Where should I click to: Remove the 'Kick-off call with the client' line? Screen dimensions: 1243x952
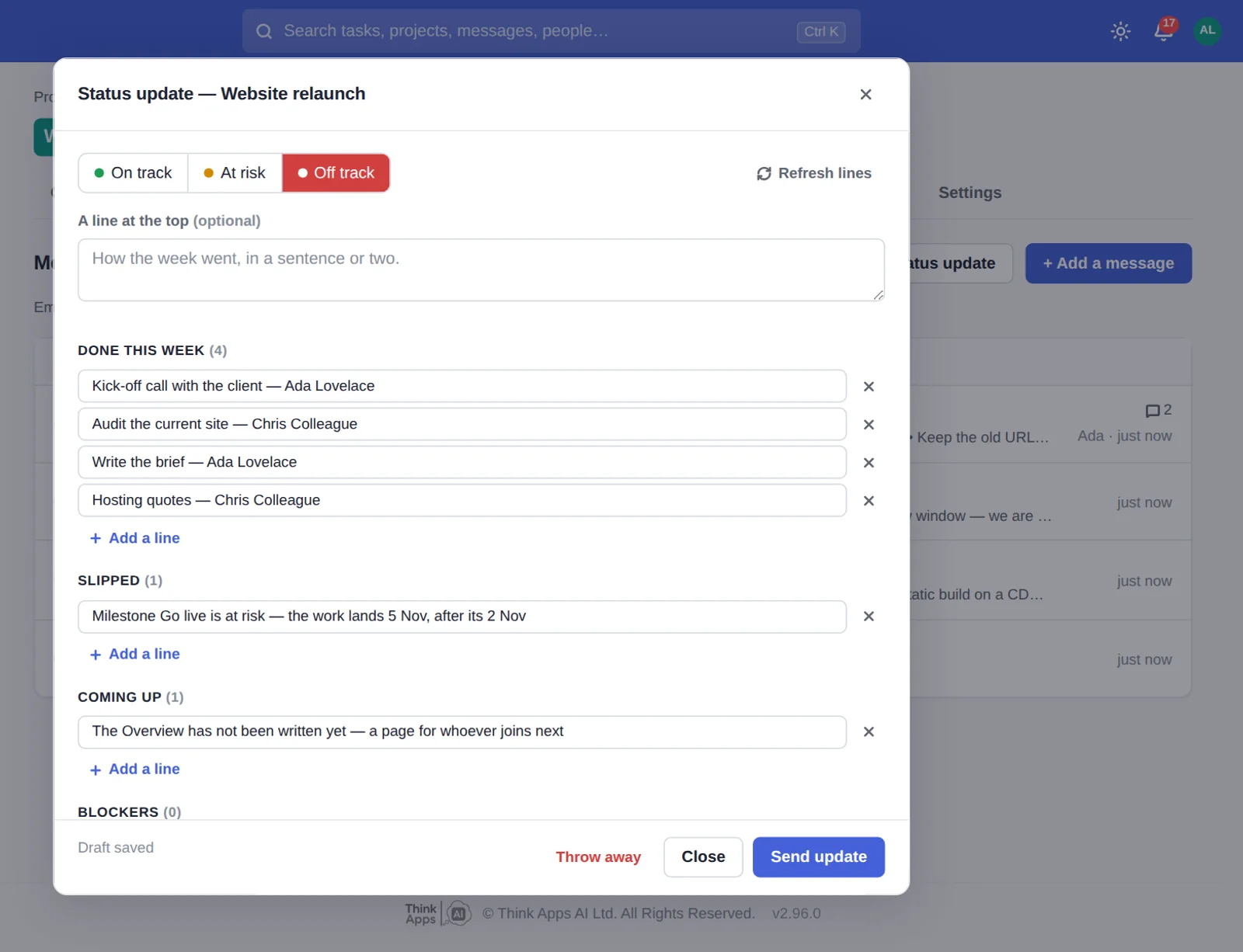(x=869, y=387)
